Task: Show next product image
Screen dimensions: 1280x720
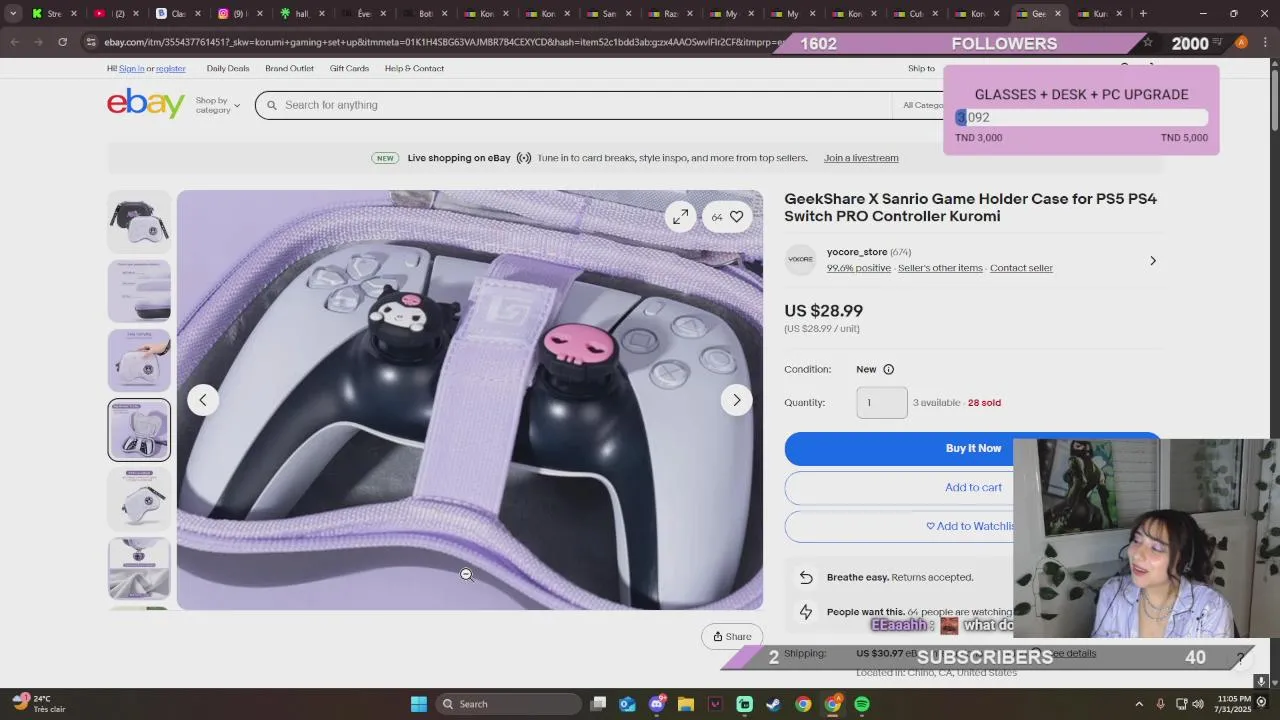Action: point(737,400)
